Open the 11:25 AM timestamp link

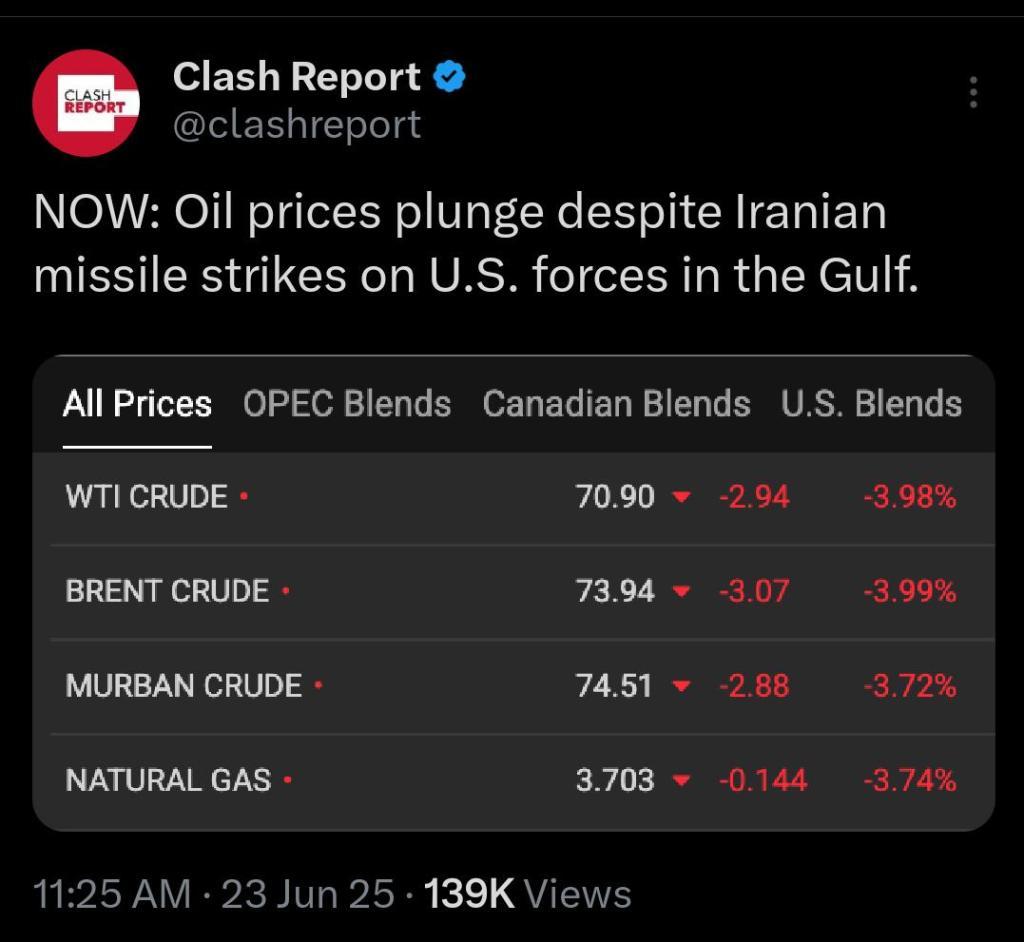click(112, 894)
